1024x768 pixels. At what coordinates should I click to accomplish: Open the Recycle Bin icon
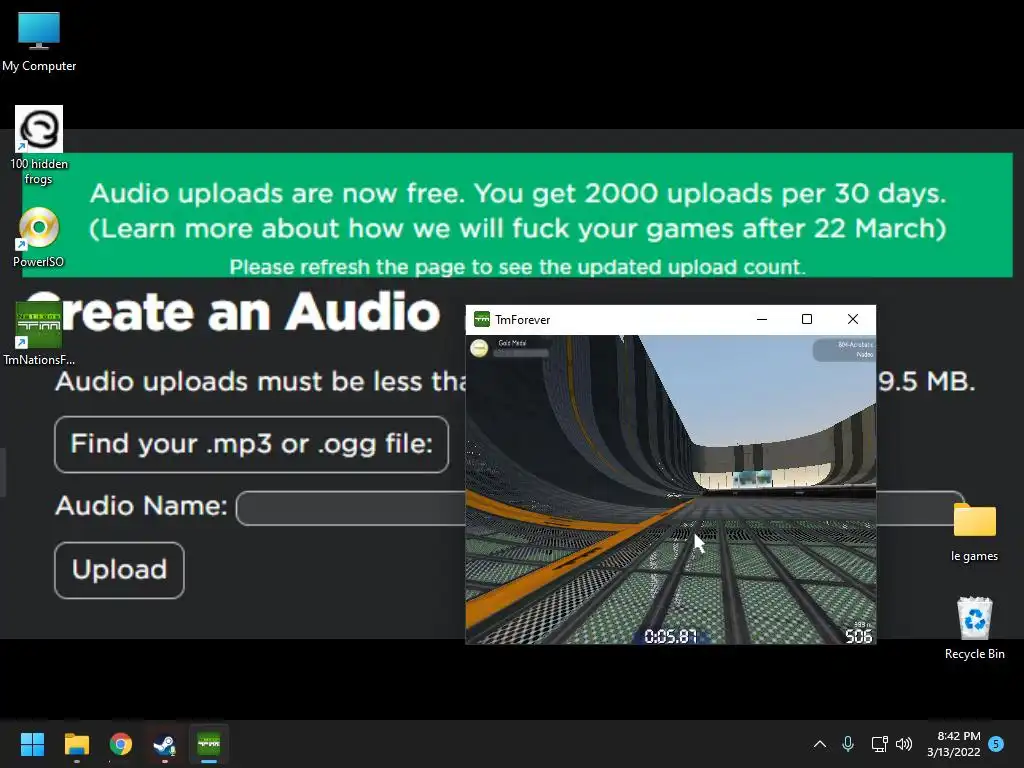[974, 628]
